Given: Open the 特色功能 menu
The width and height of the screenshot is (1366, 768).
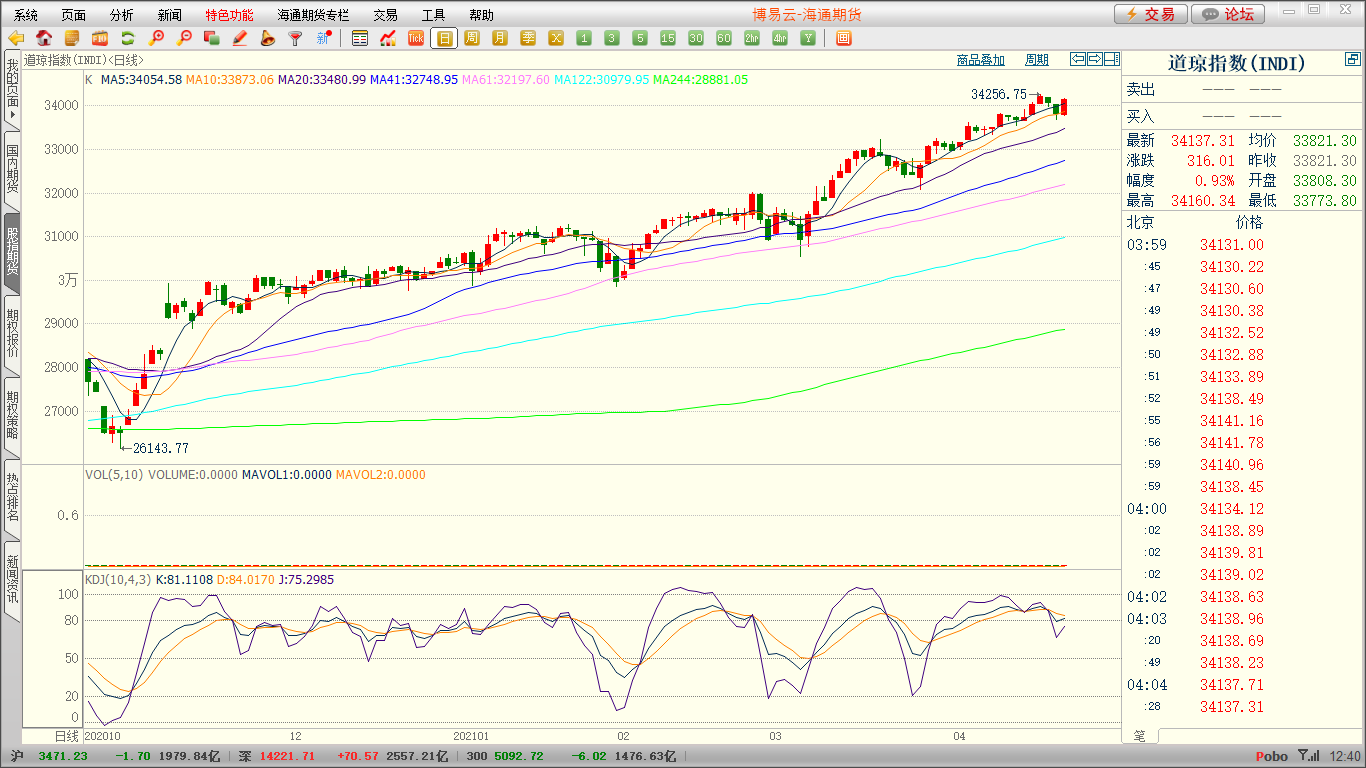Looking at the screenshot, I should 229,15.
